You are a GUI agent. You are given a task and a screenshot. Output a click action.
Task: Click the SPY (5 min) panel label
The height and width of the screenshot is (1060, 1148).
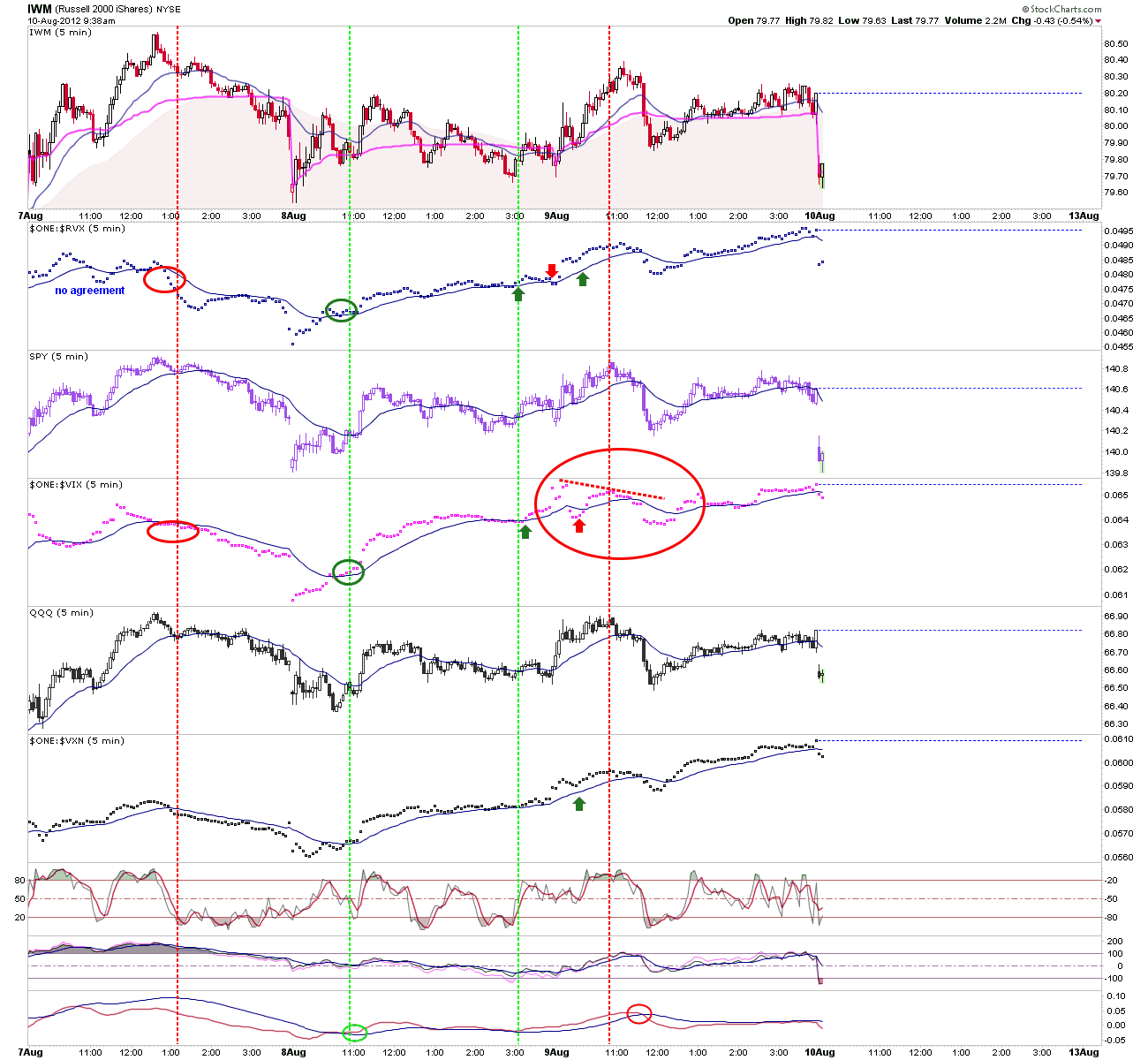tap(58, 356)
